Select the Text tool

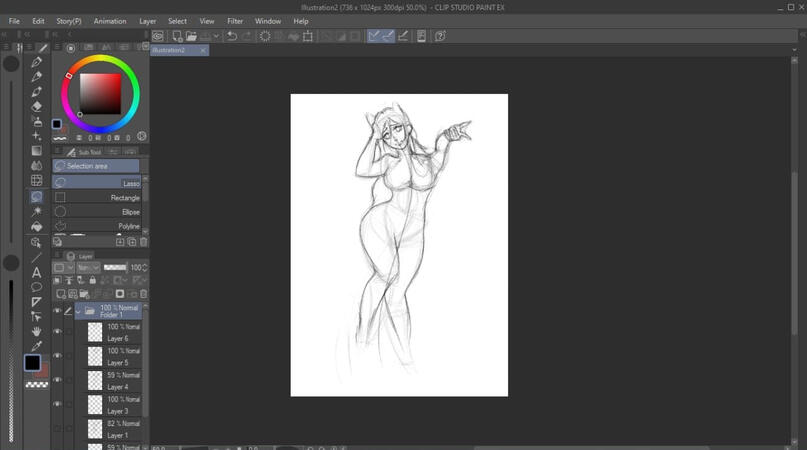pos(37,272)
